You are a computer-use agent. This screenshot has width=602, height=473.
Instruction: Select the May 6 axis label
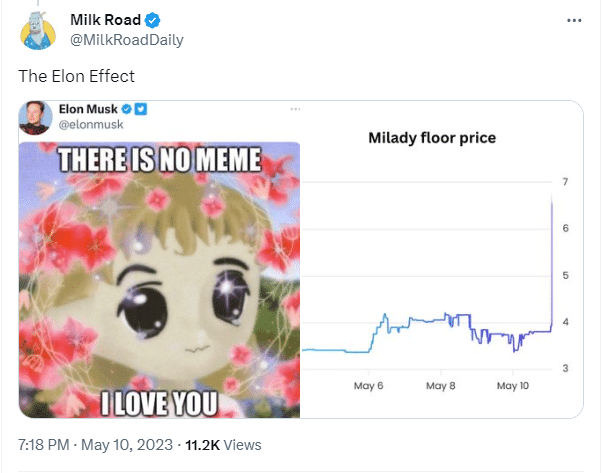(369, 386)
